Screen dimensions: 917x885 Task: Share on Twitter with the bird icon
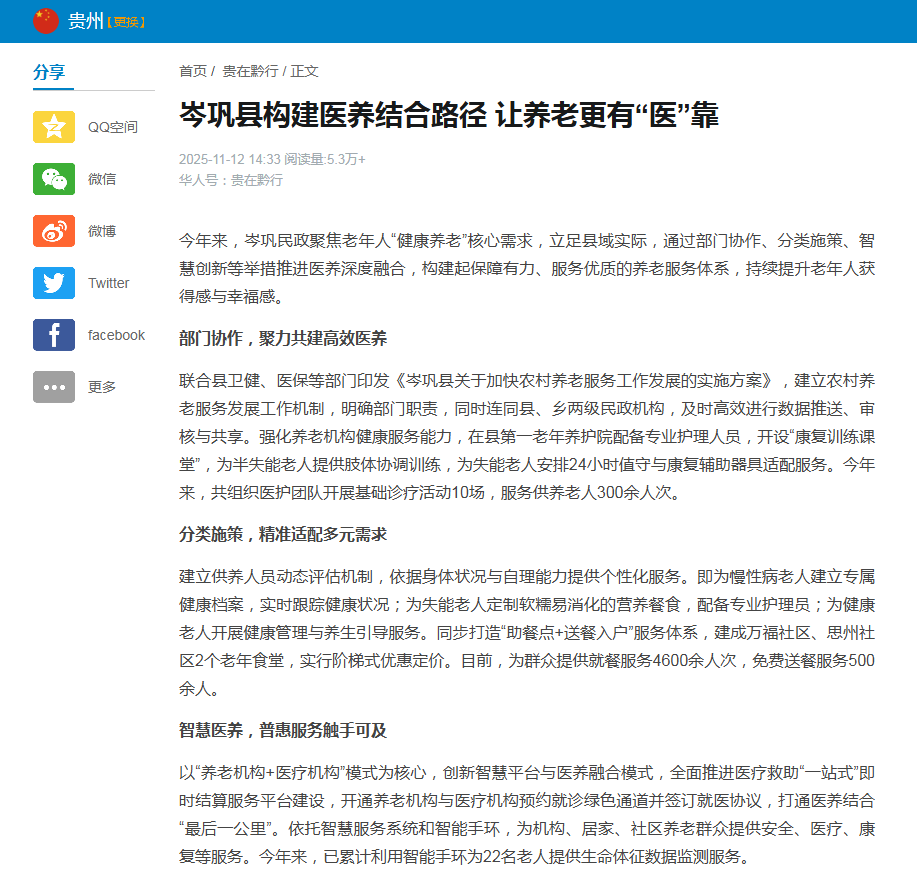[x=54, y=283]
